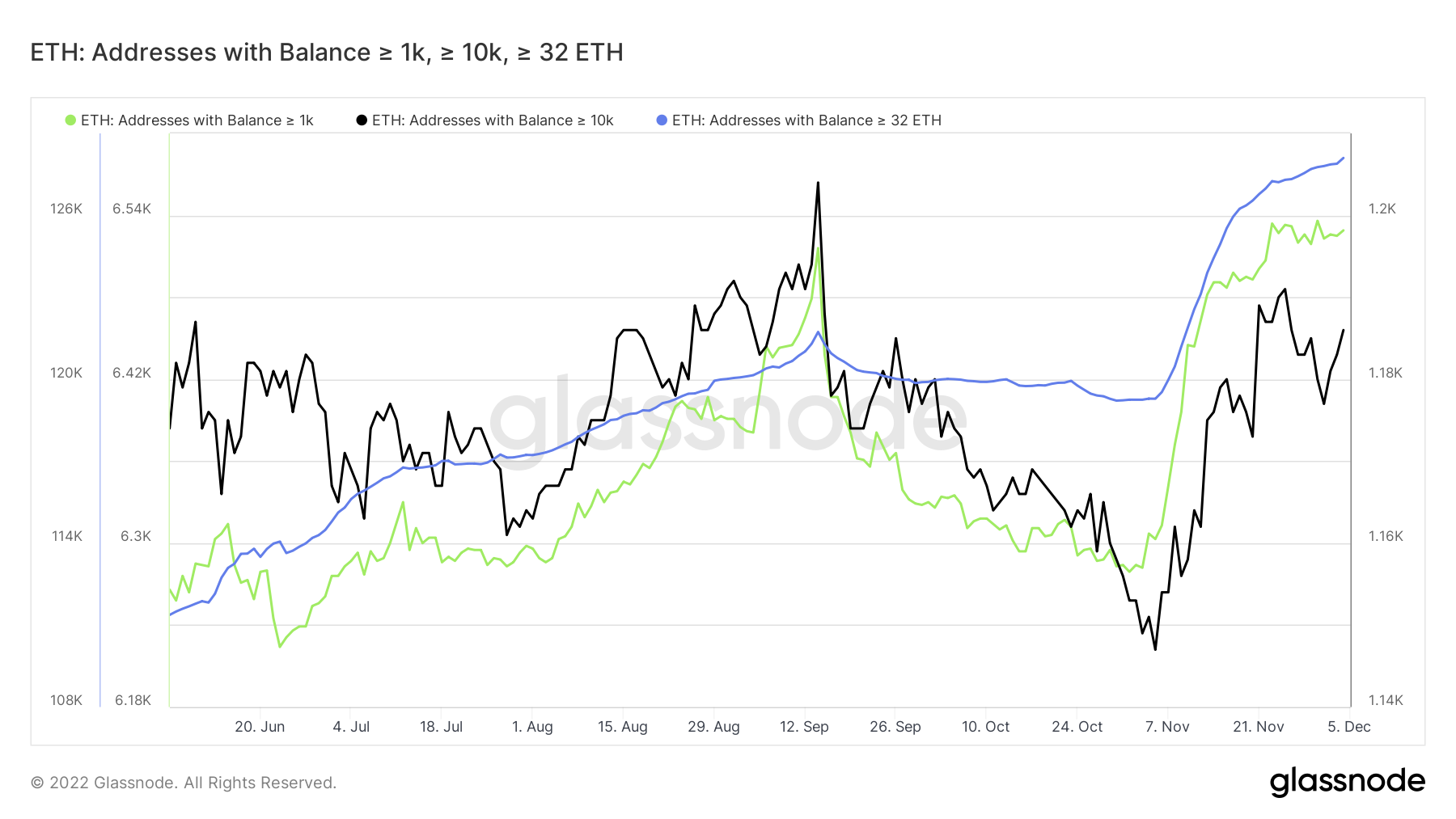
Task: Toggle the 'Addresses with Balance ≥ 10k' legend label
Action: click(x=493, y=120)
